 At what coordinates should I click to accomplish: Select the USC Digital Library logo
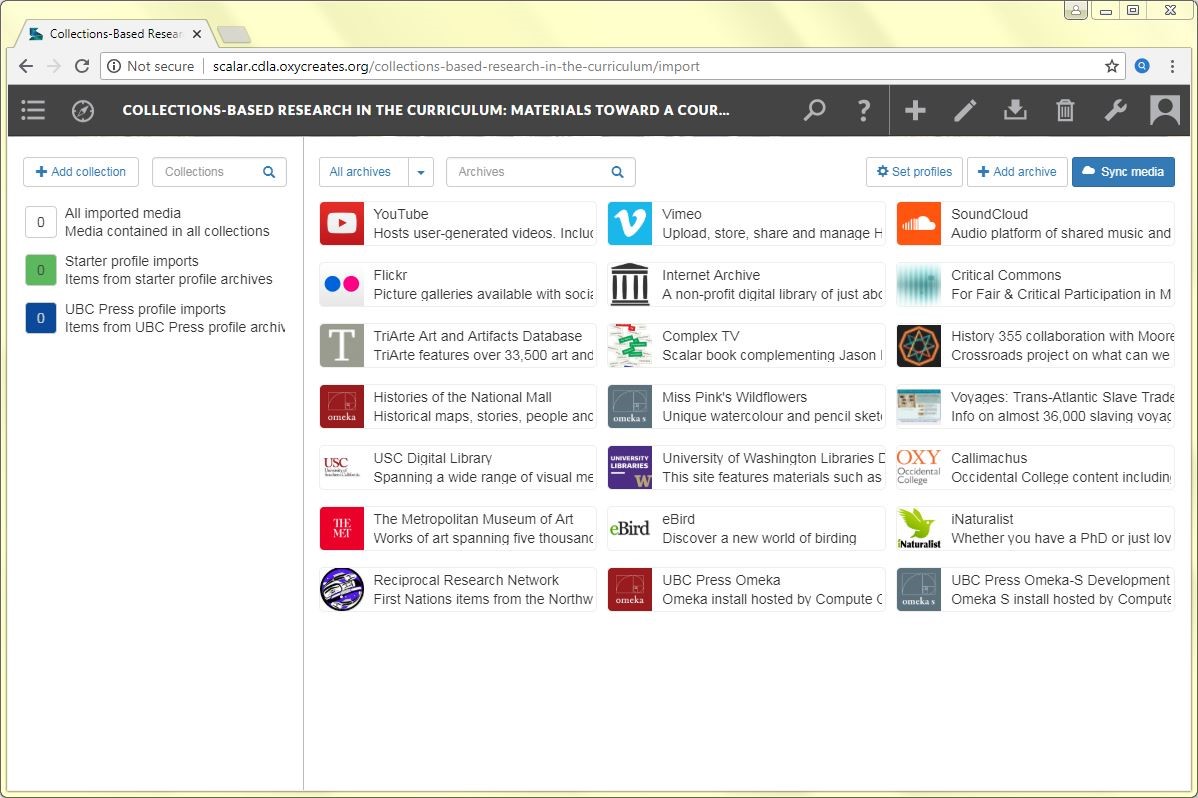342,467
